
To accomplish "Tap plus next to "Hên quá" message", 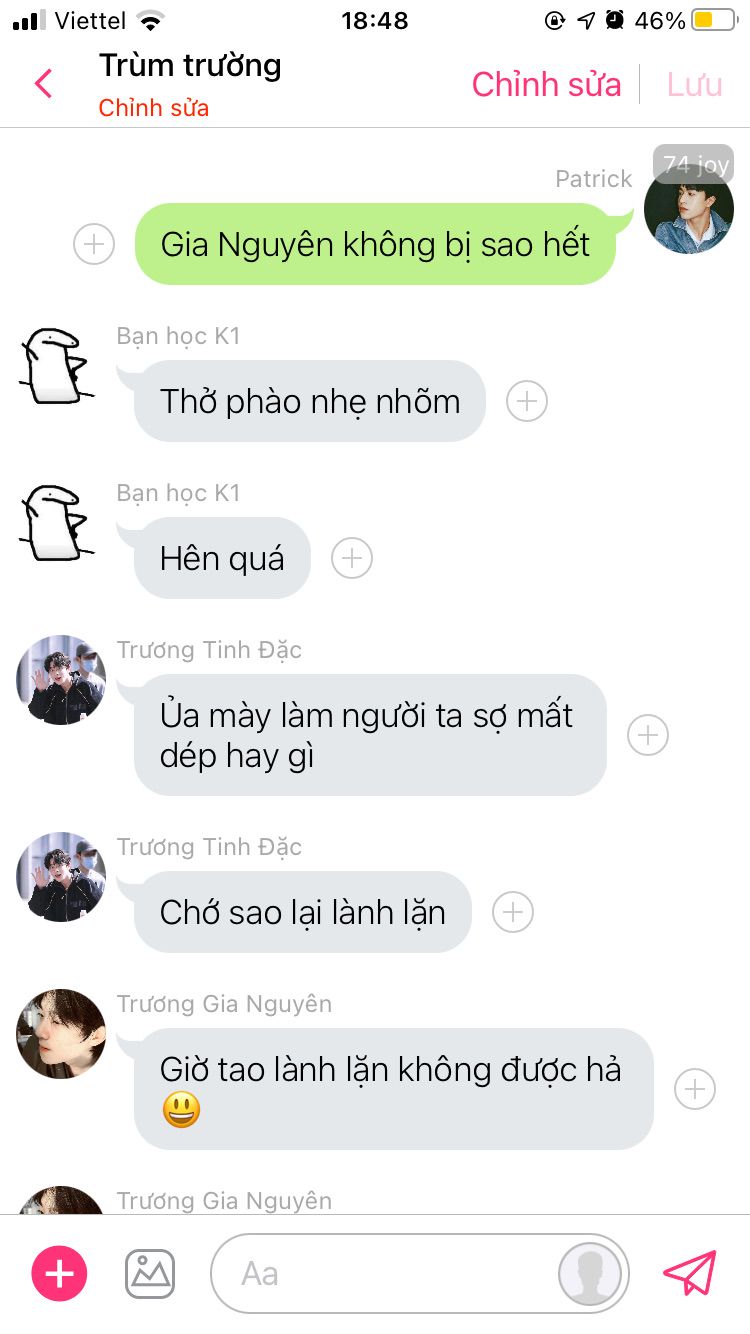I will tap(352, 558).
